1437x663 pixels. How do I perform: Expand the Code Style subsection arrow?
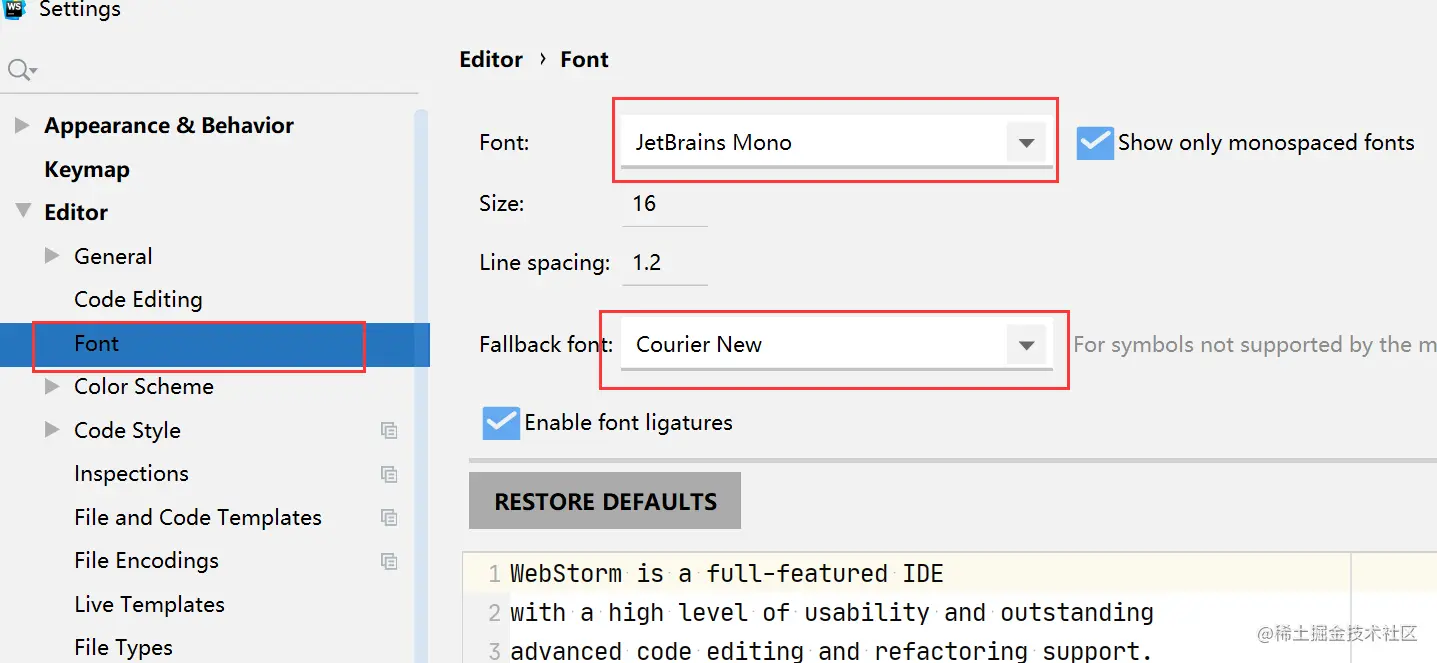(x=52, y=430)
